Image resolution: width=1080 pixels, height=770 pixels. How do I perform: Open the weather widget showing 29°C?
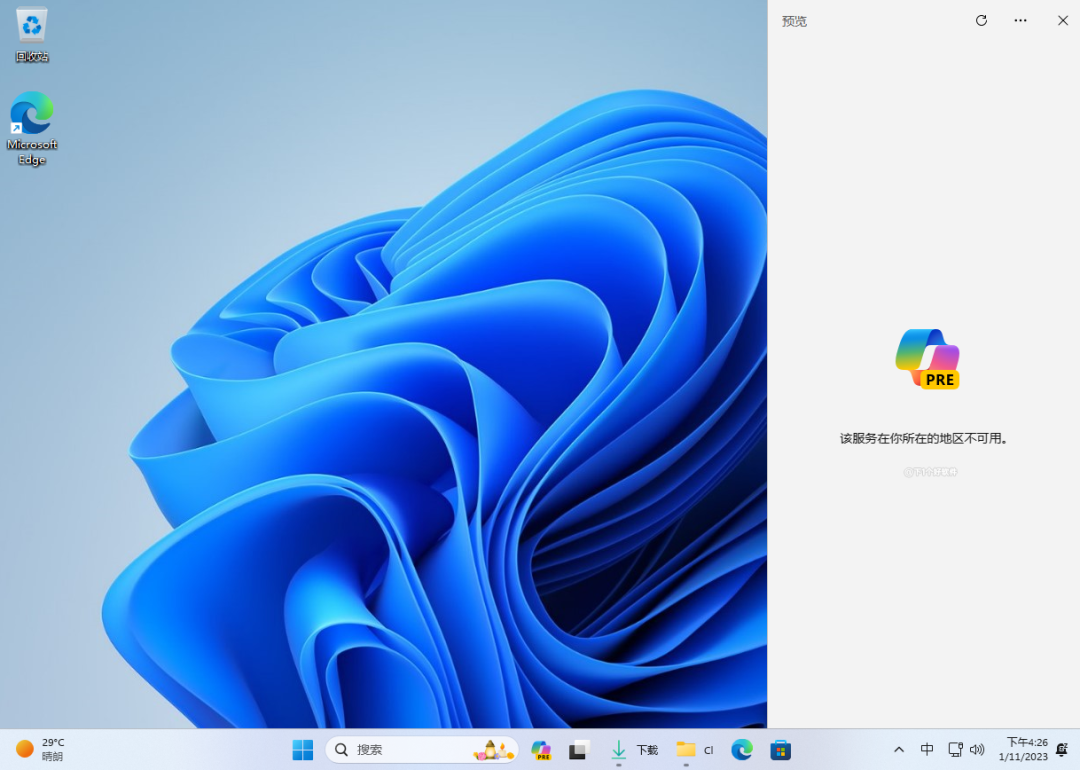(40, 749)
